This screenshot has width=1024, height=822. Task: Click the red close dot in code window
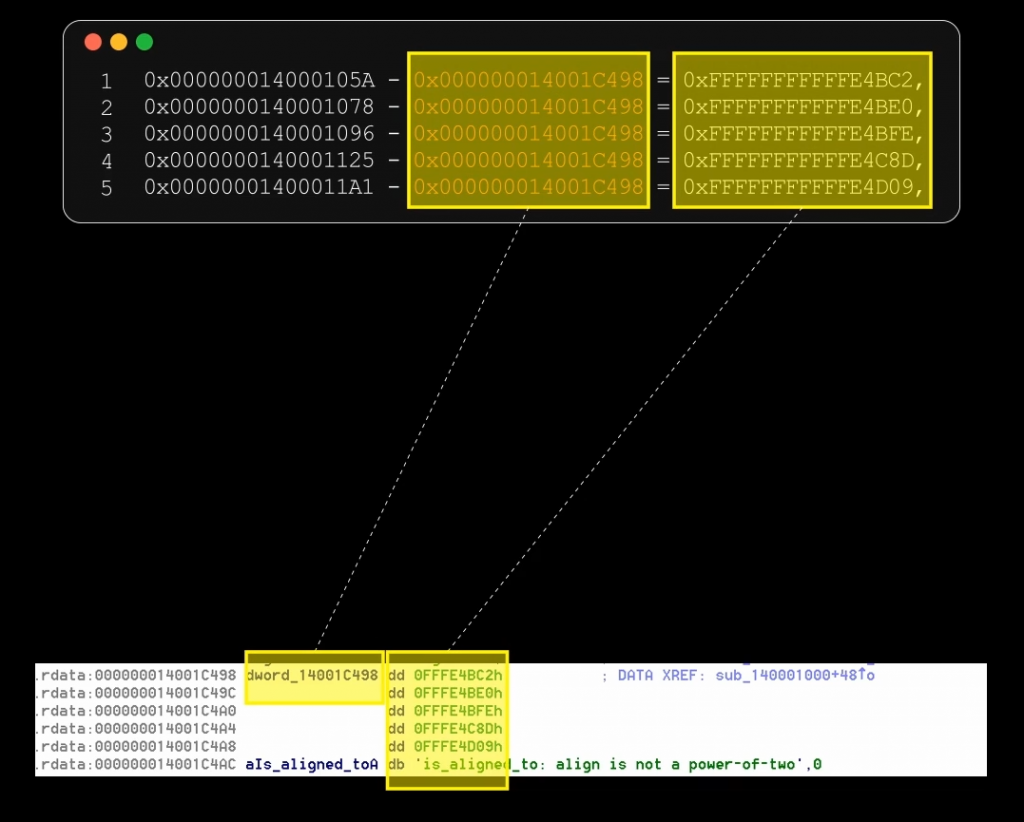[93, 42]
